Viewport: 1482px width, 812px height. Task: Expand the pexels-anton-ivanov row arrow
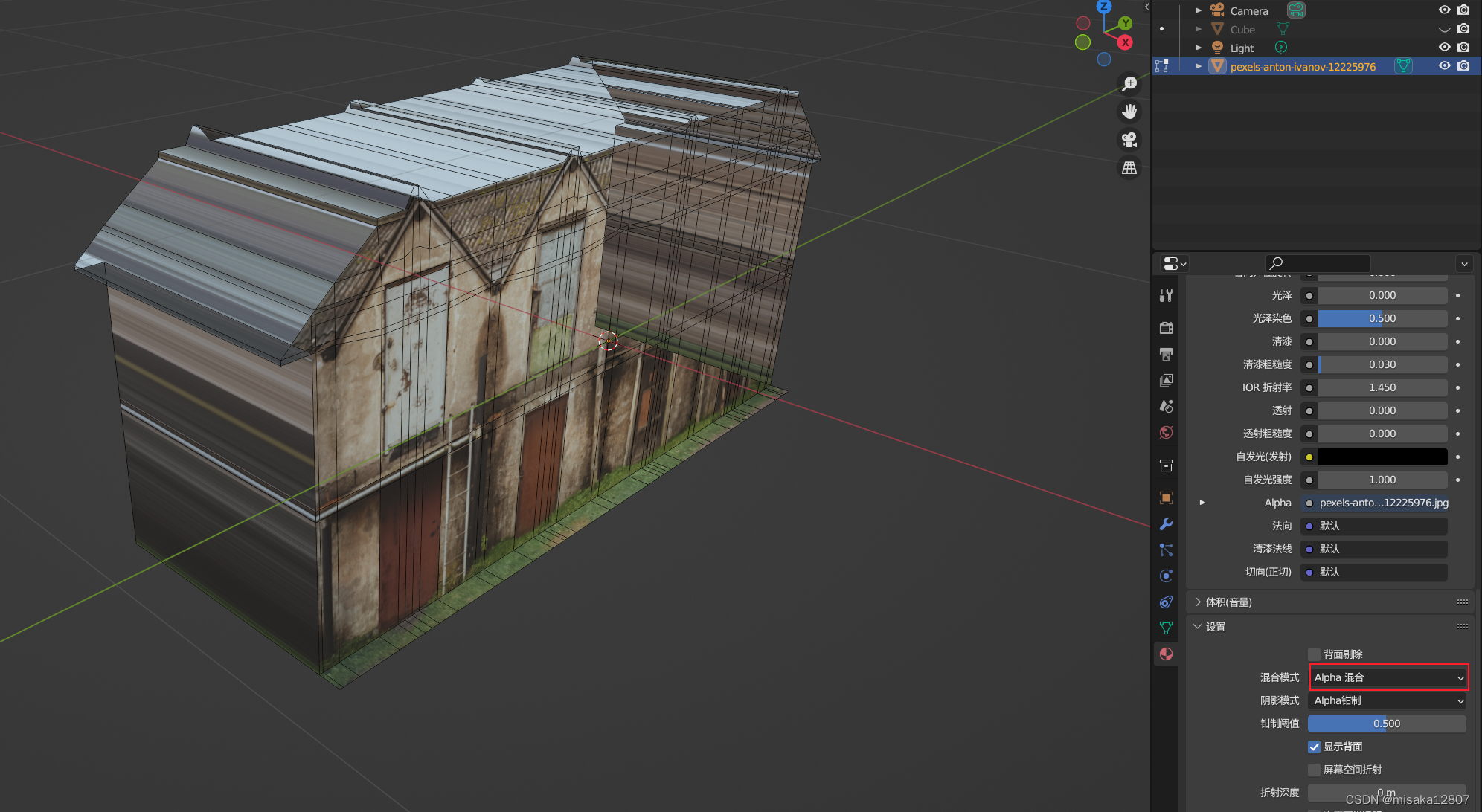1199,66
